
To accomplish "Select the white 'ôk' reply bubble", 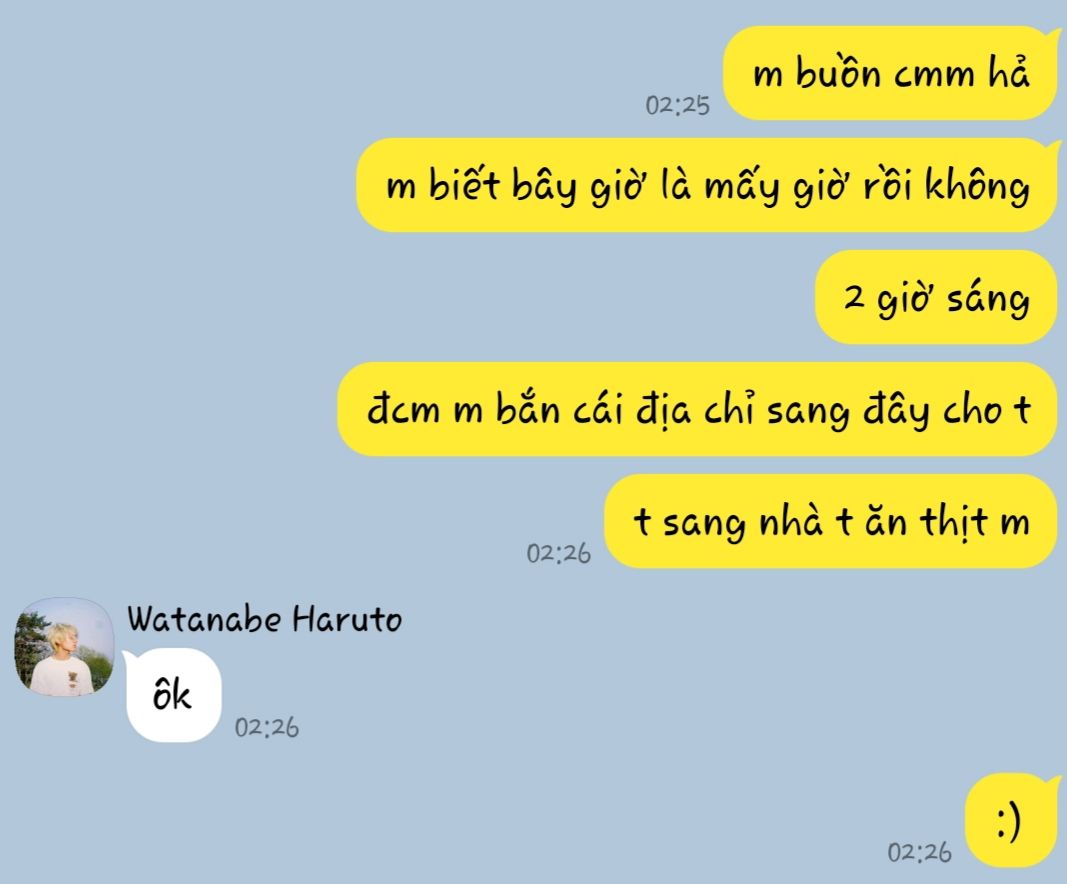I will click(173, 695).
